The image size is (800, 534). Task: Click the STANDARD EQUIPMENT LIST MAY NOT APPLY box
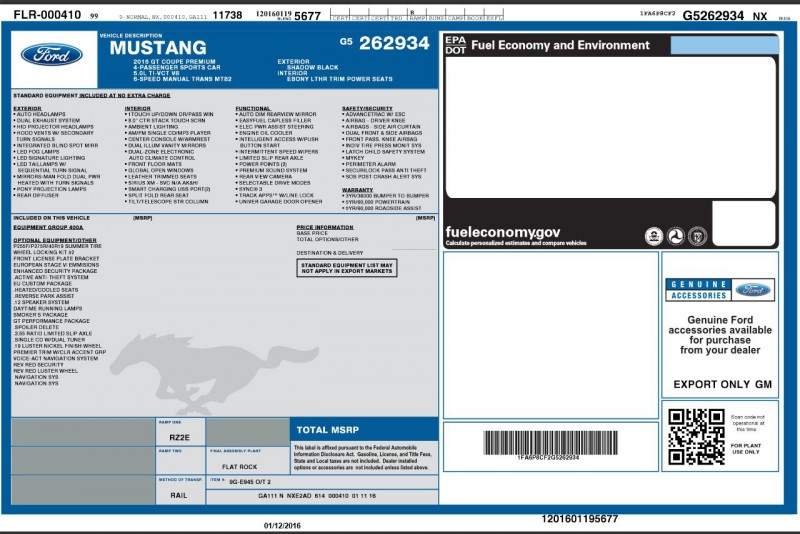347,268
